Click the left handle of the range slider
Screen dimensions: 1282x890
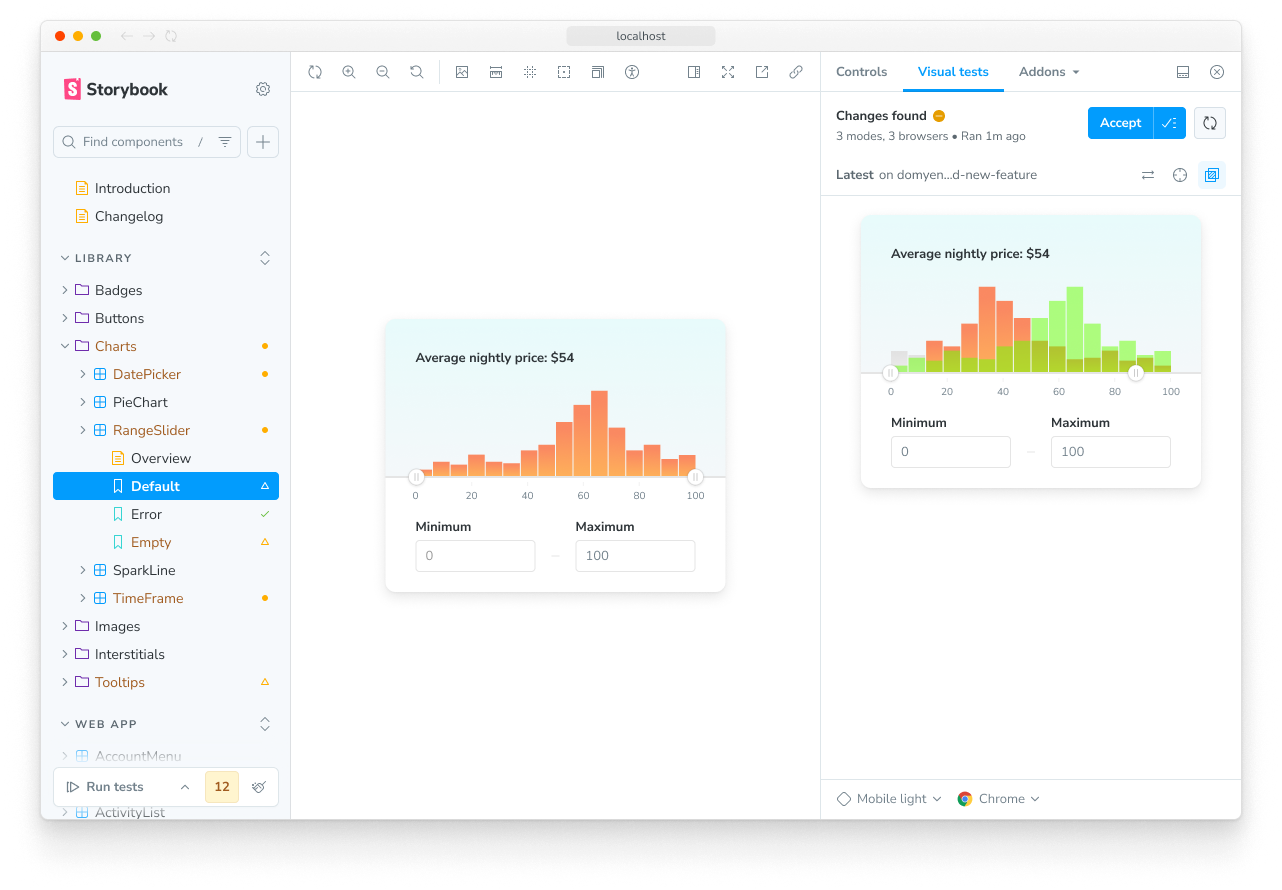pos(416,478)
